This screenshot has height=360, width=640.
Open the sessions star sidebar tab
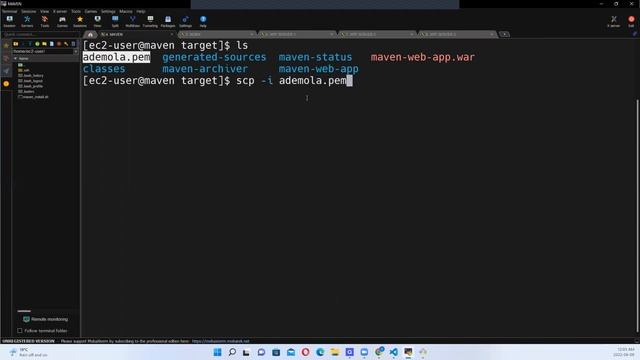[6, 45]
